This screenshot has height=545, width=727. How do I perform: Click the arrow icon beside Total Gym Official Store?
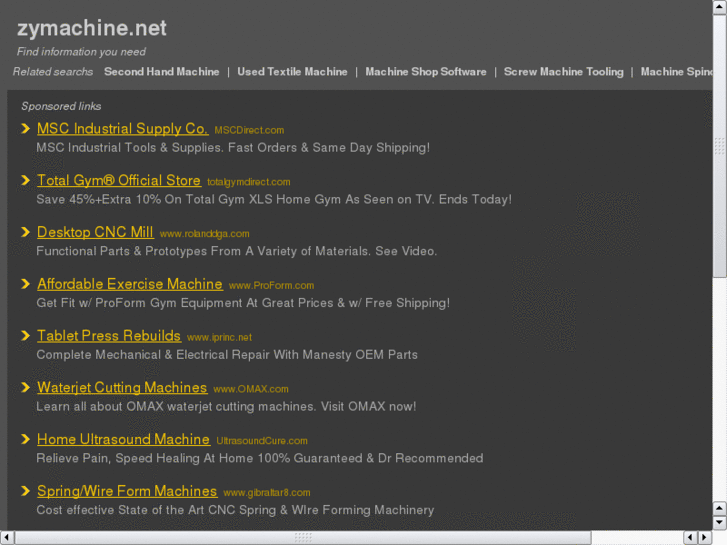(26, 180)
